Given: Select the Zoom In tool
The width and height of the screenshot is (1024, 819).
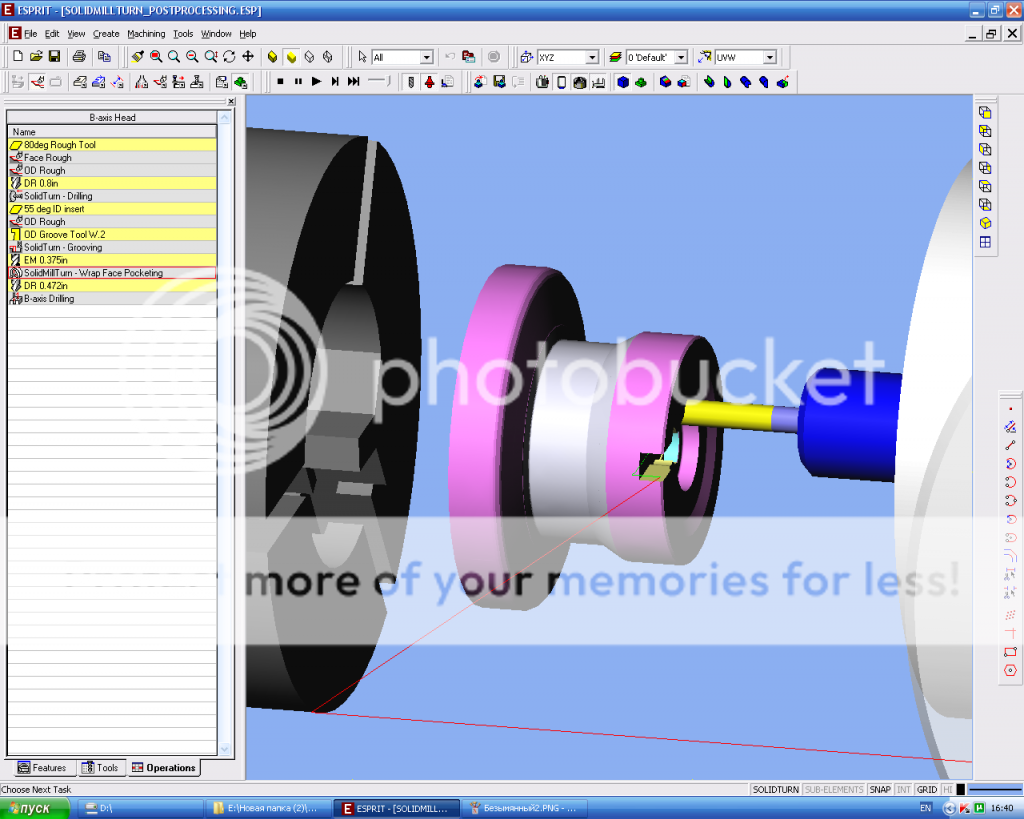Looking at the screenshot, I should [173, 57].
